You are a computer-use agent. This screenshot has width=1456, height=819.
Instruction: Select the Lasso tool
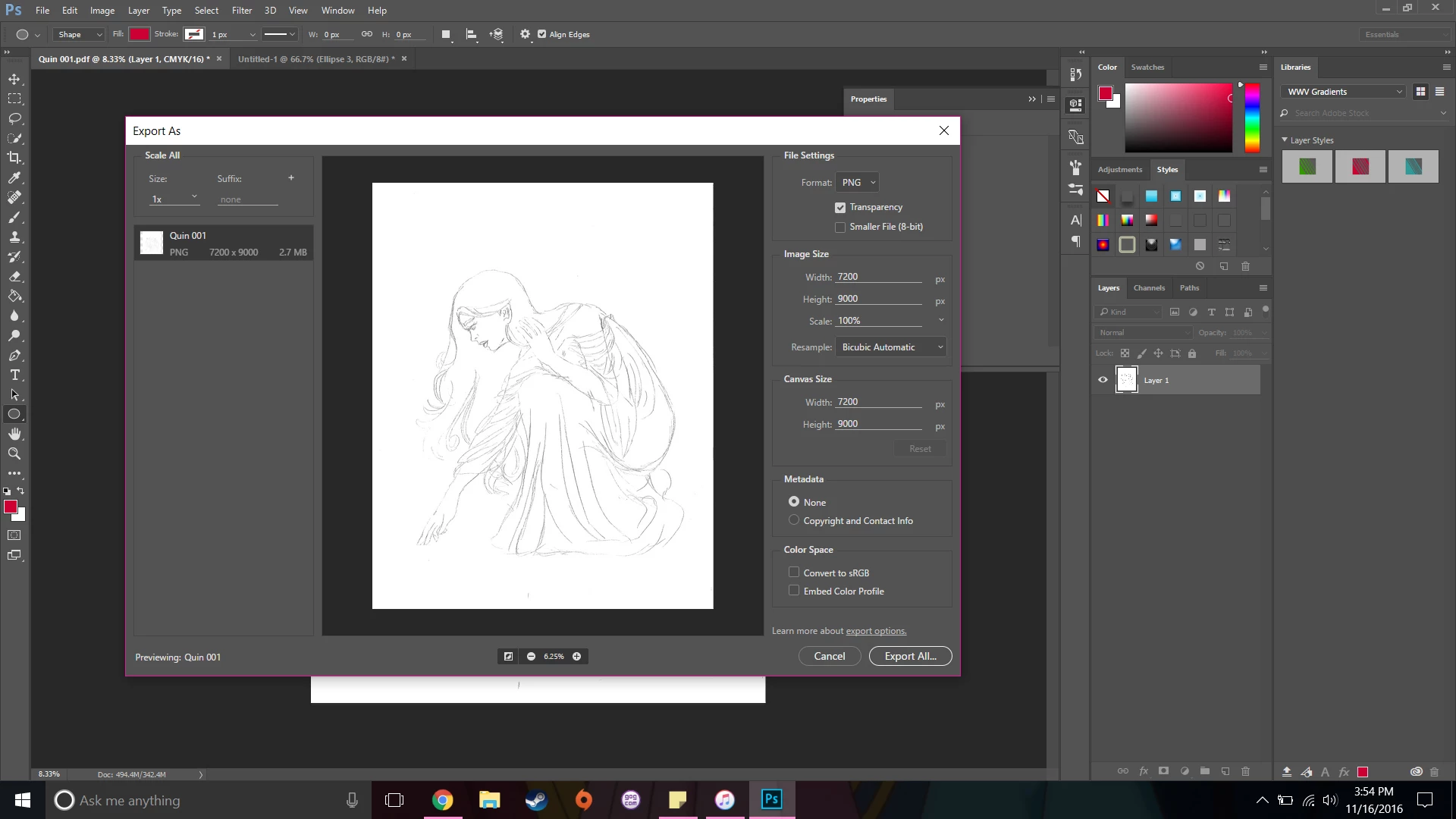14,118
